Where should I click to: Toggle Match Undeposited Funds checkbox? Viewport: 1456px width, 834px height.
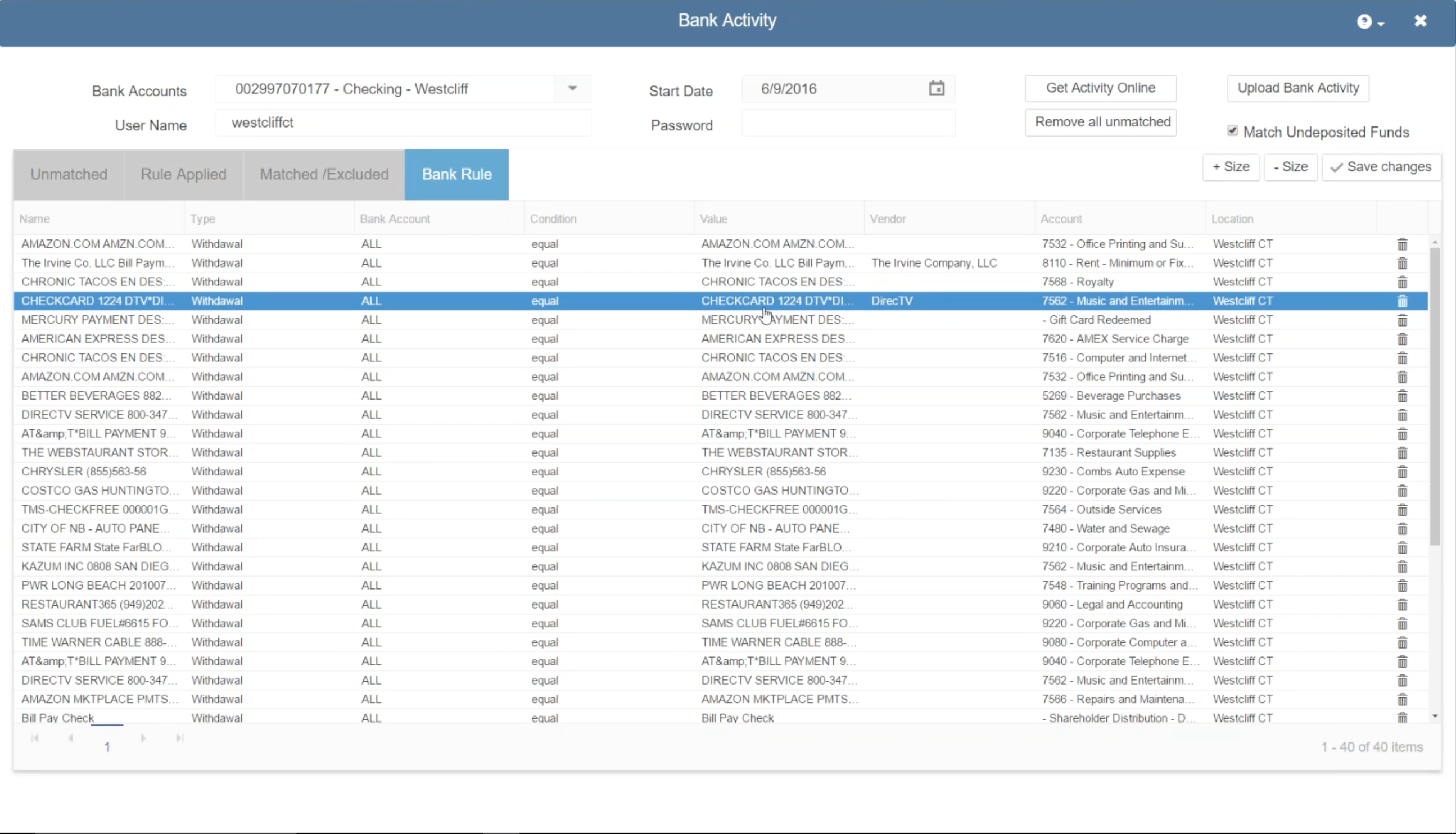pos(1232,131)
